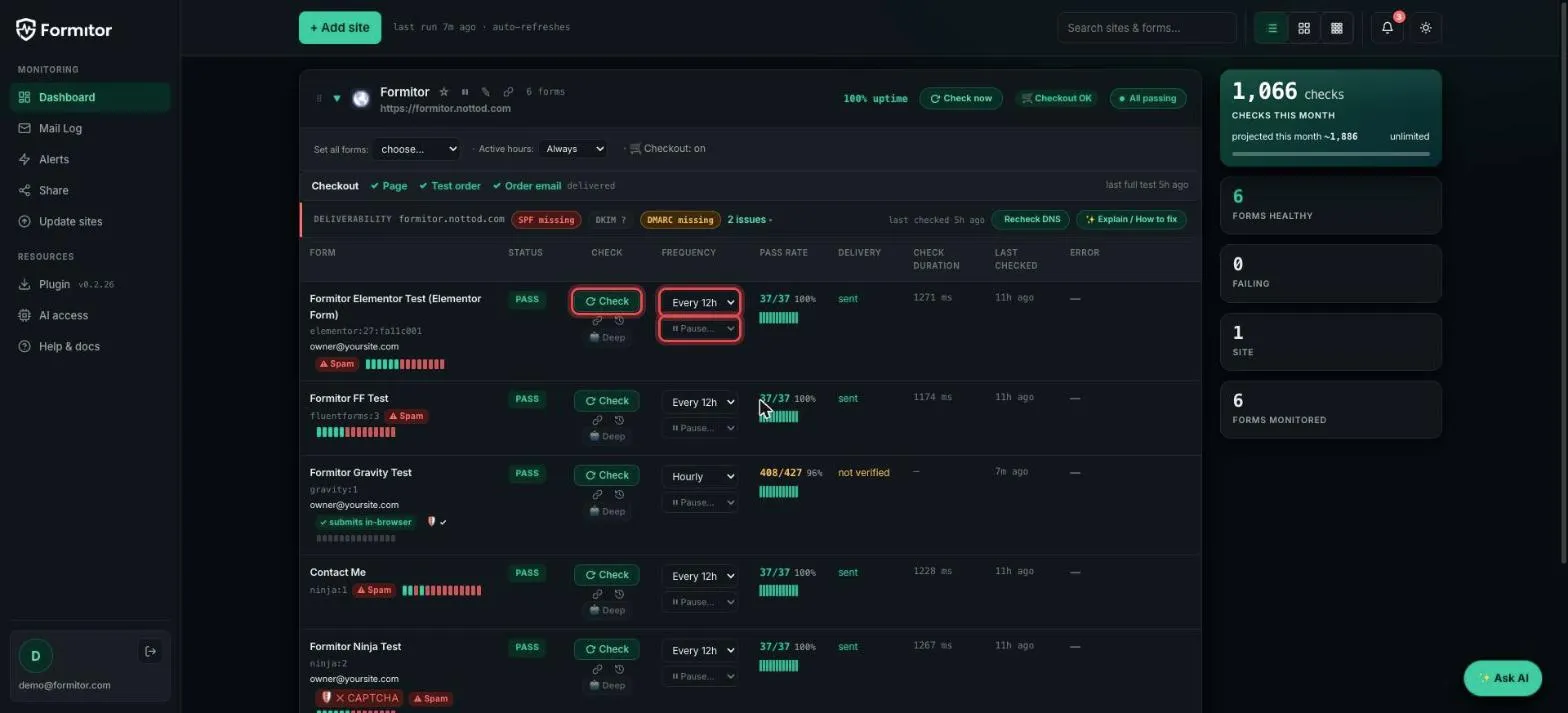
Task: Run Check now for Formitor site
Action: 961,98
